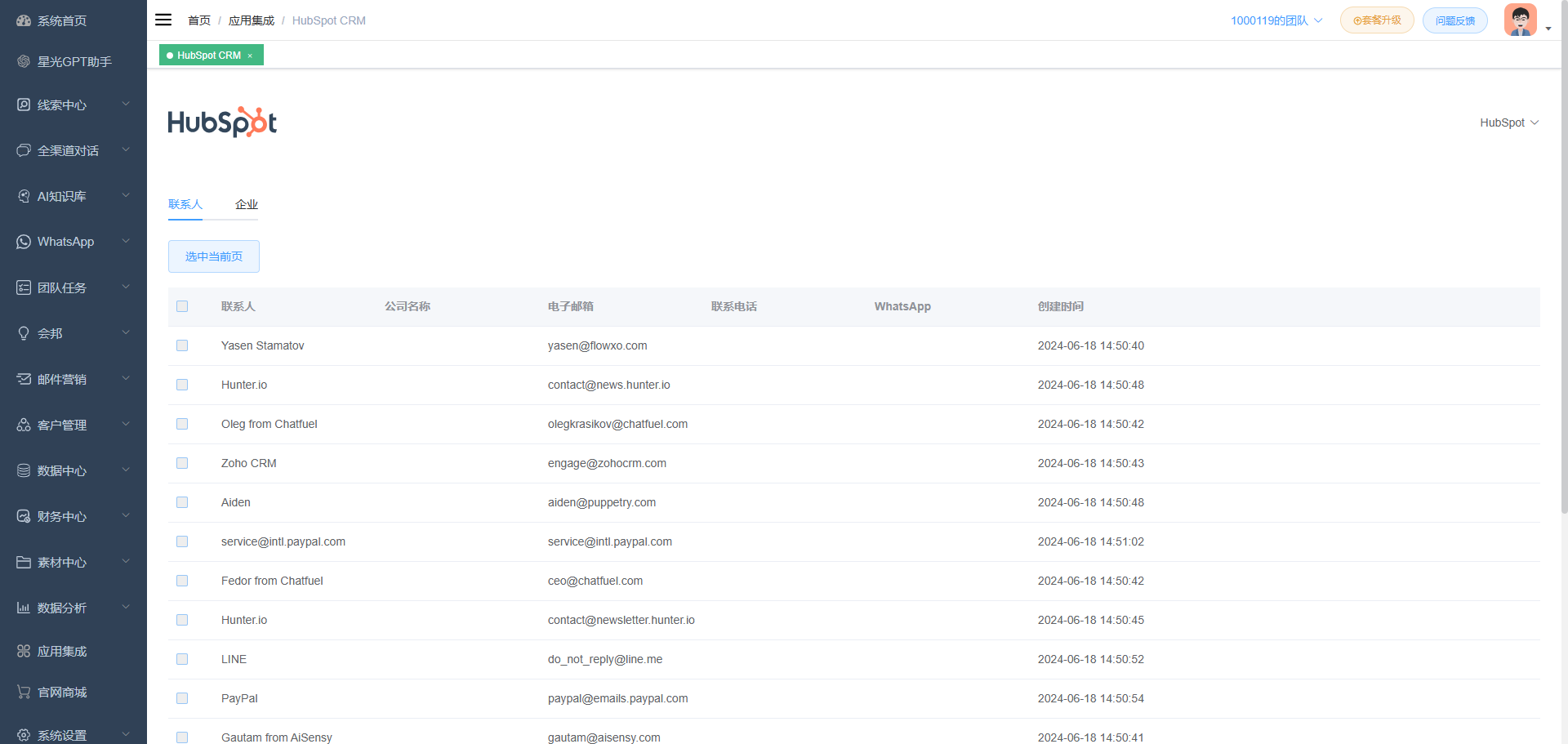The height and width of the screenshot is (744, 1568).
Task: Click the 系统设置 gear icon
Action: point(24,735)
